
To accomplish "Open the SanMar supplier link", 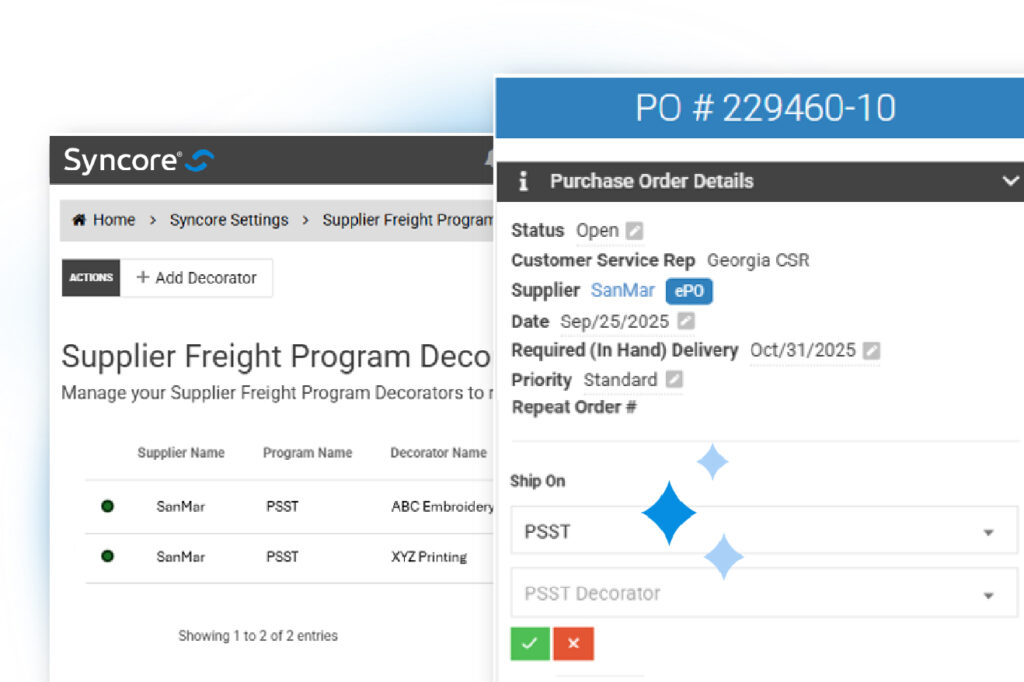I will (x=622, y=291).
